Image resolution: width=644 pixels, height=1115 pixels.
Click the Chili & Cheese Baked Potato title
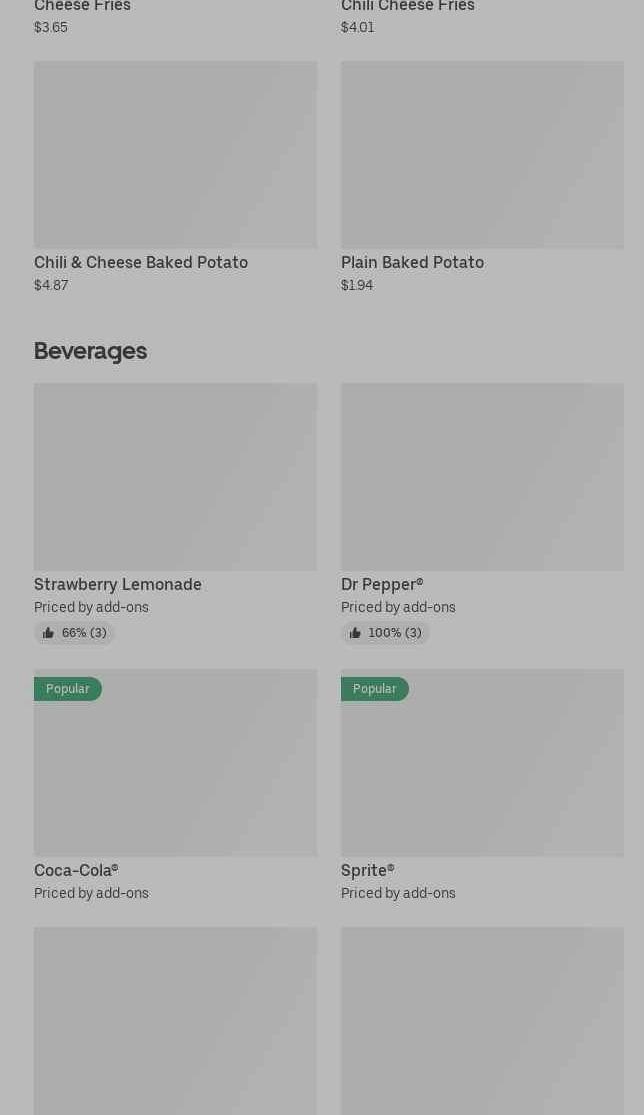coord(141,262)
